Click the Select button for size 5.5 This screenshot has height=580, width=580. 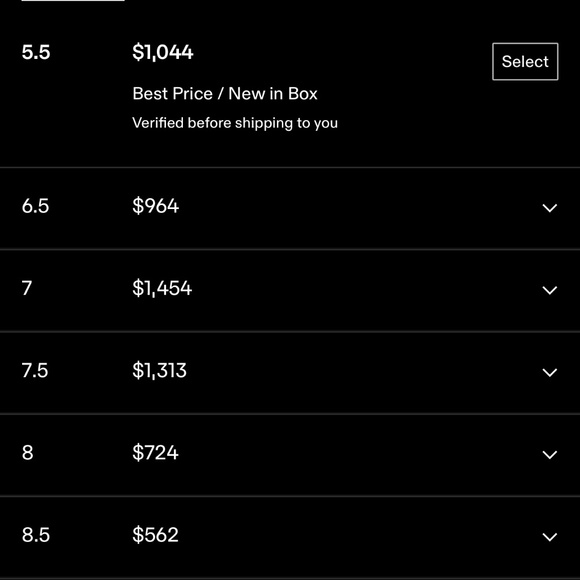[x=525, y=61]
